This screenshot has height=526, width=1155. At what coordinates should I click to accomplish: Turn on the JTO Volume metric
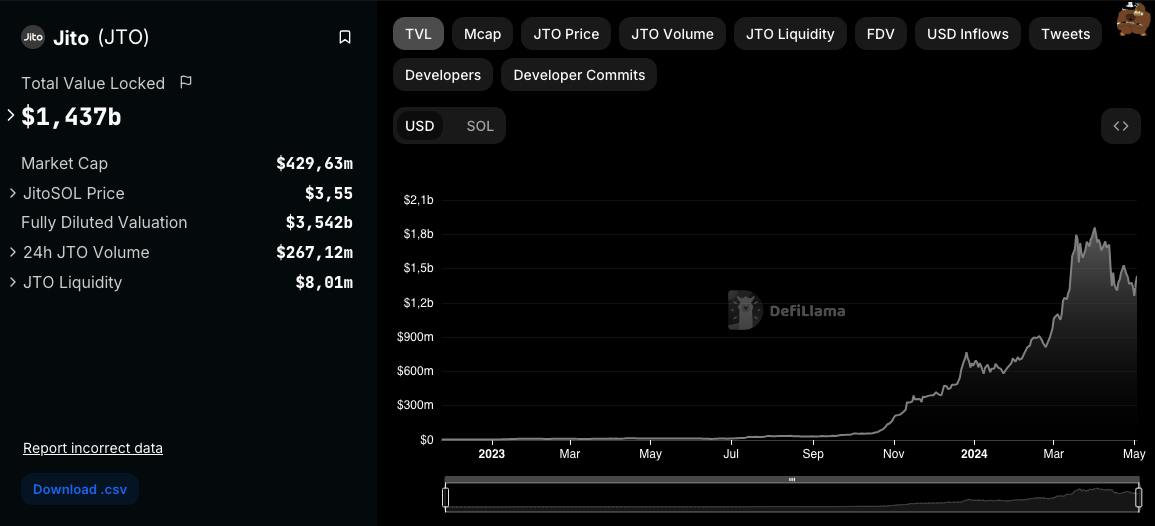click(672, 34)
